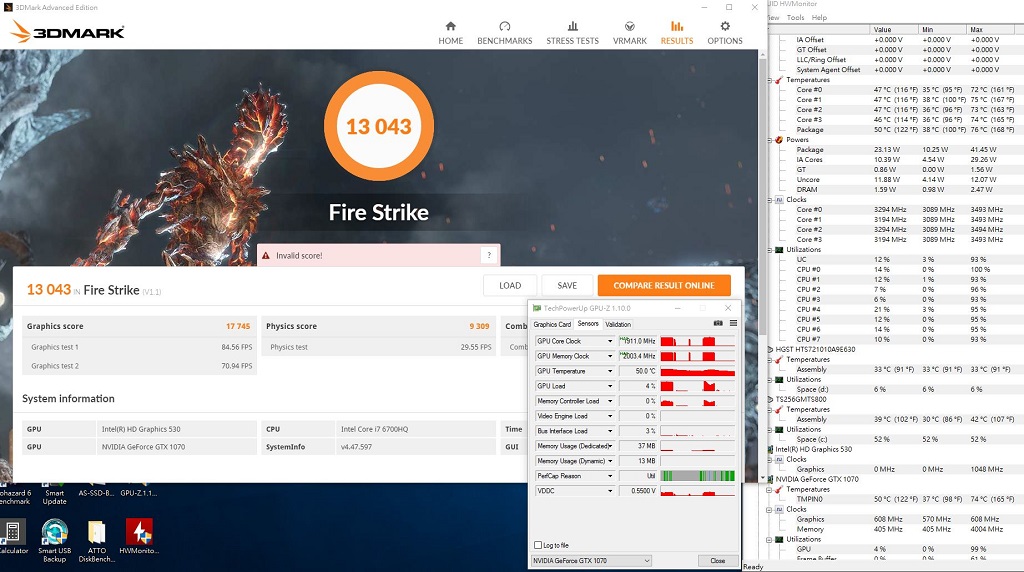The height and width of the screenshot is (572, 1024).
Task: Collapse the HGST HTS721010A9E630 drive node
Action: point(770,349)
